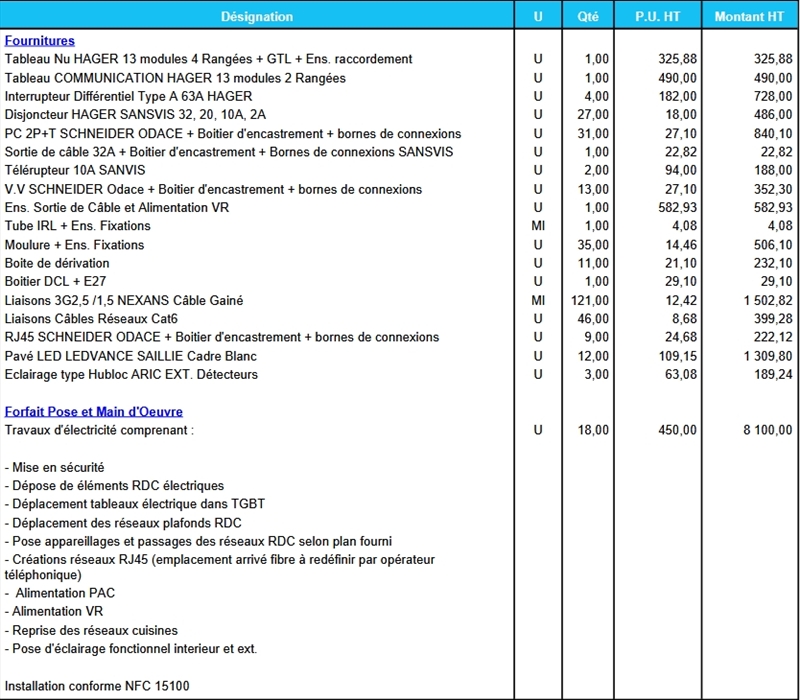The height and width of the screenshot is (700, 800).
Task: Click the 728,00 amount cell
Action: 773,96
